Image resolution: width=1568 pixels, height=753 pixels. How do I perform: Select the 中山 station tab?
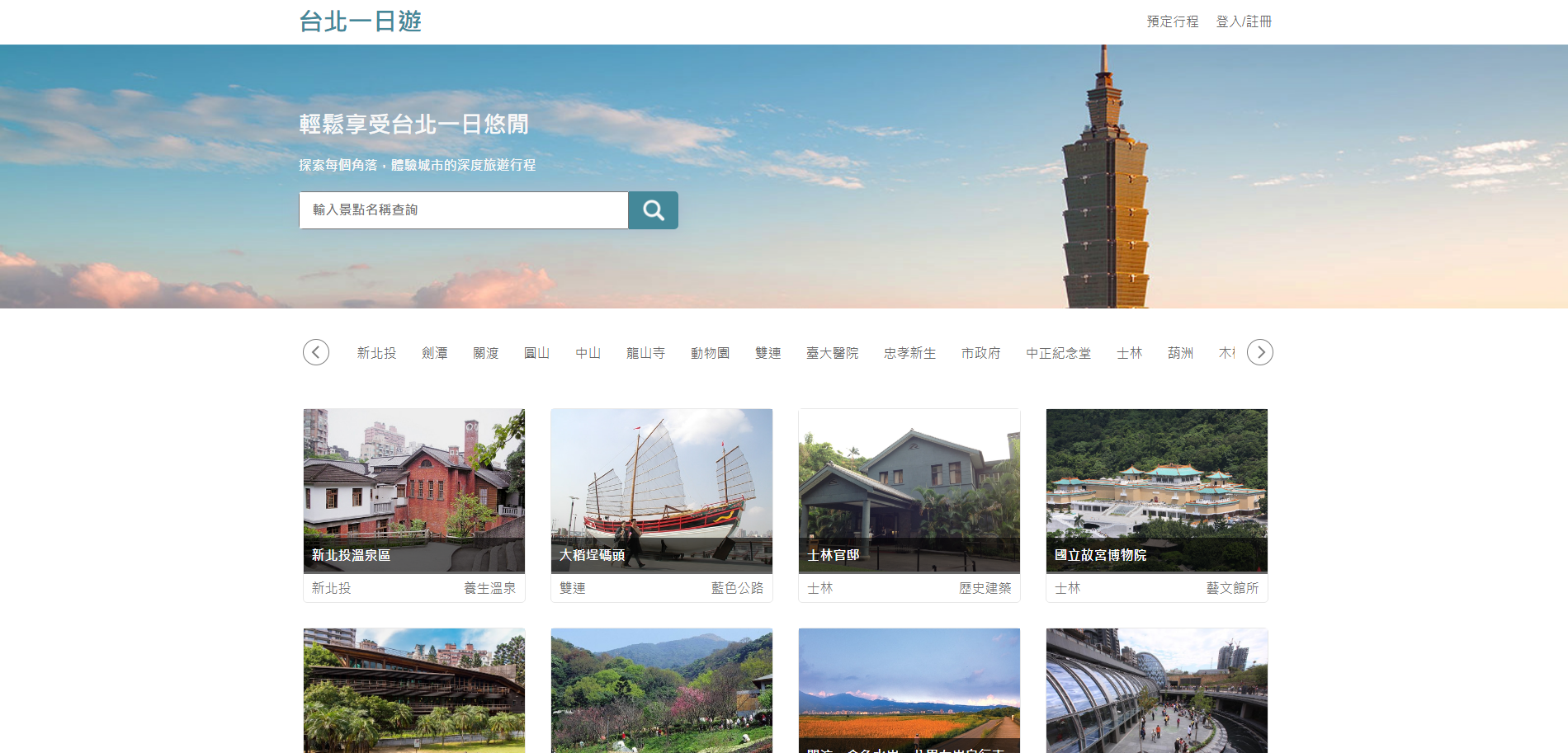click(x=588, y=353)
